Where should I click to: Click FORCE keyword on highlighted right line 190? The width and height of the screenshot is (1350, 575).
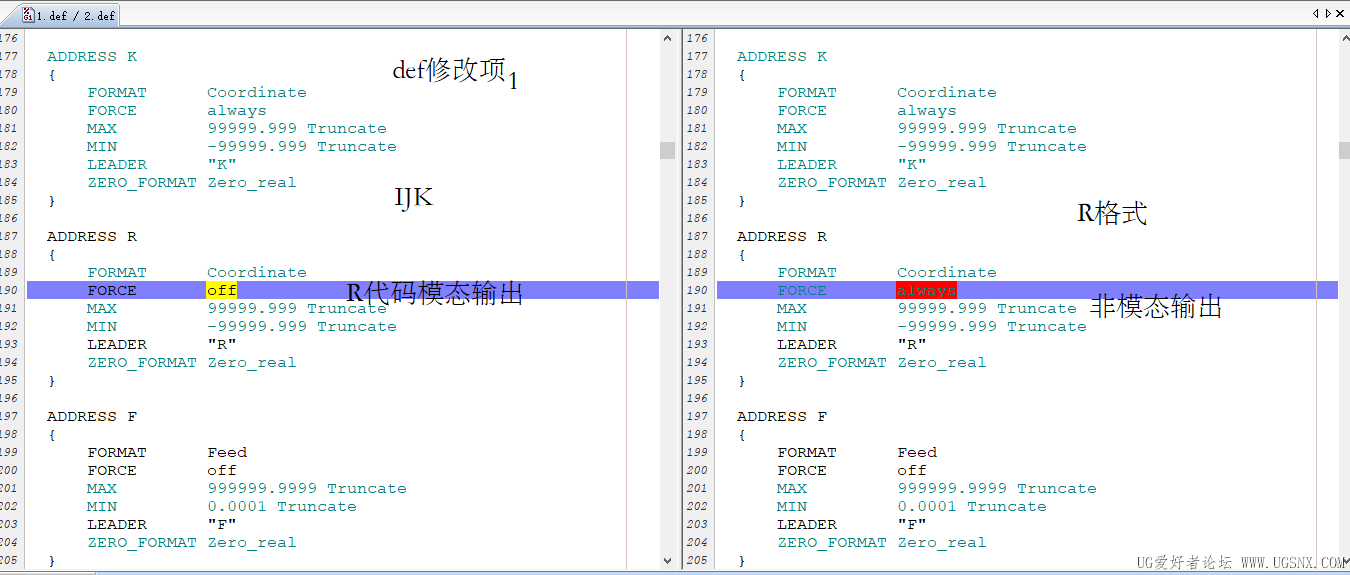[802, 291]
